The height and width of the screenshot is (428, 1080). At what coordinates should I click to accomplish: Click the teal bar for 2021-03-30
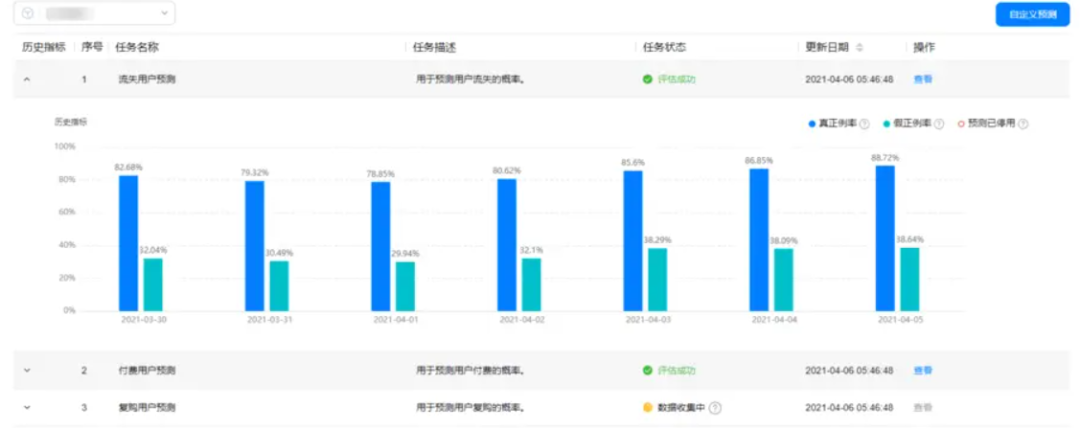(x=152, y=285)
